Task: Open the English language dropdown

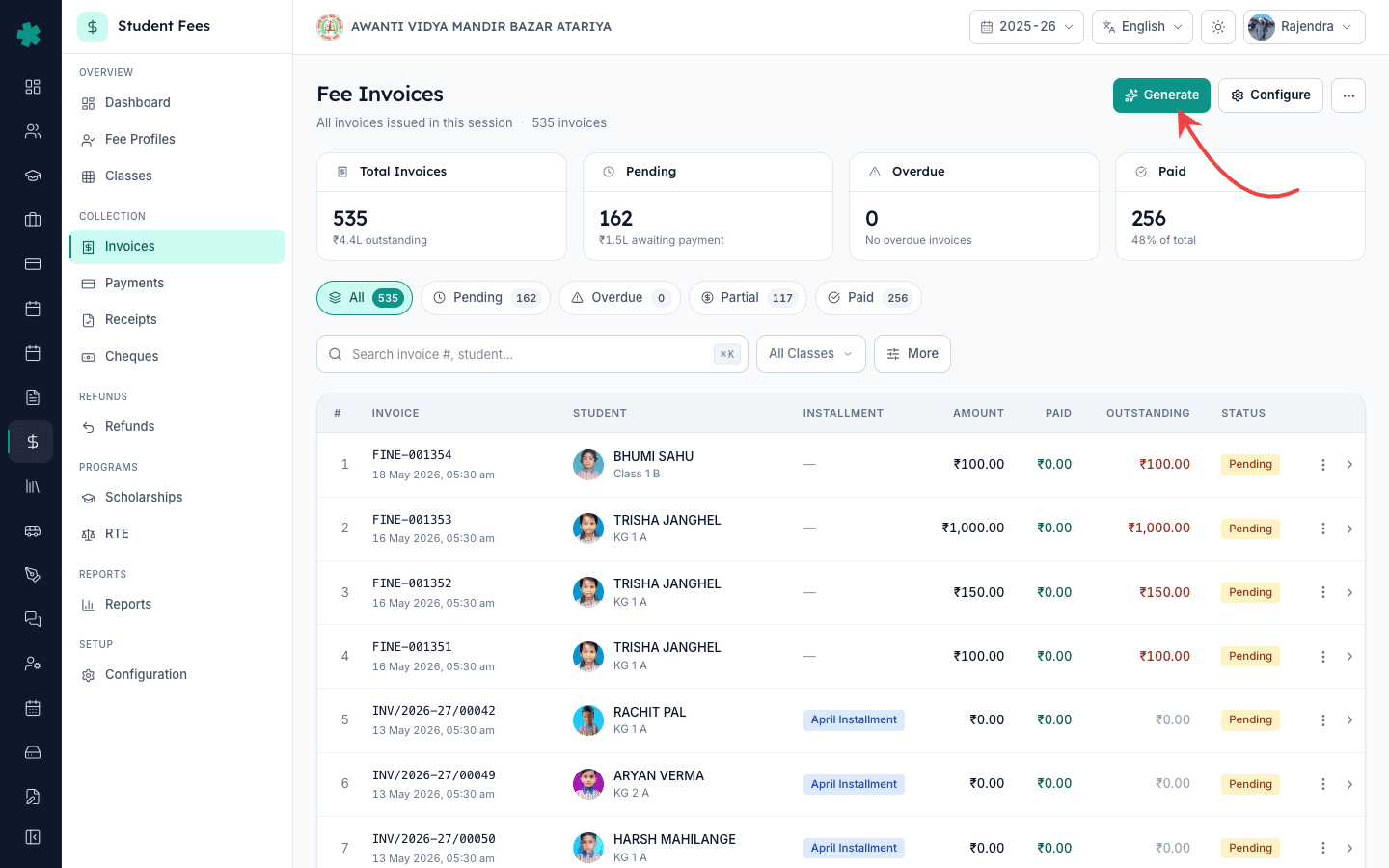Action: (x=1142, y=27)
